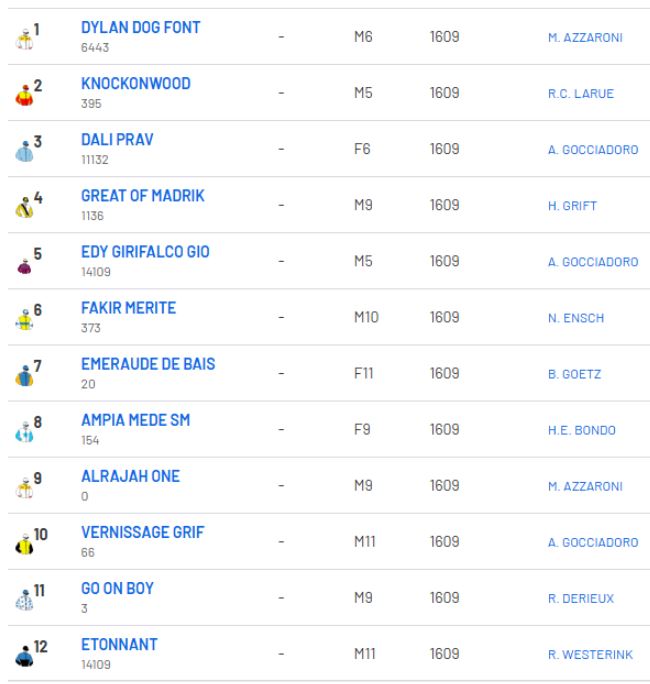This screenshot has width=650, height=684.
Task: Click the light blue silk icon for Dali Prav
Action: pos(24,153)
